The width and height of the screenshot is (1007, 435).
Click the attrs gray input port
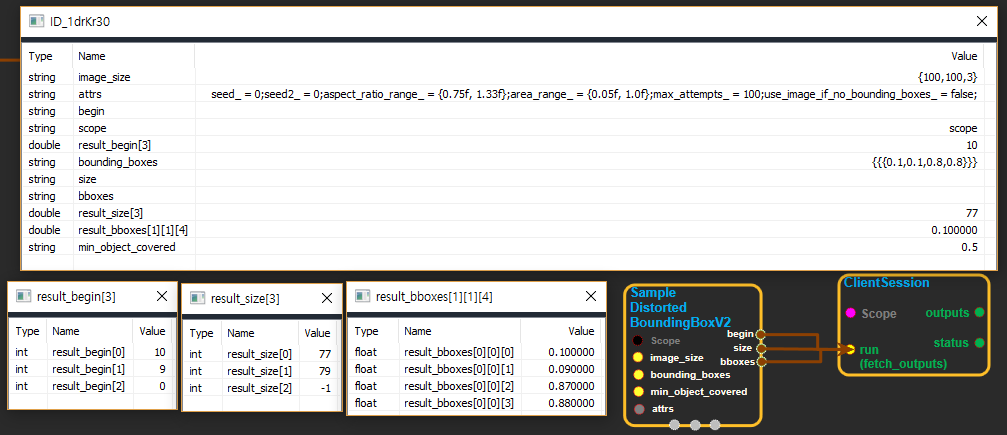(x=638, y=408)
